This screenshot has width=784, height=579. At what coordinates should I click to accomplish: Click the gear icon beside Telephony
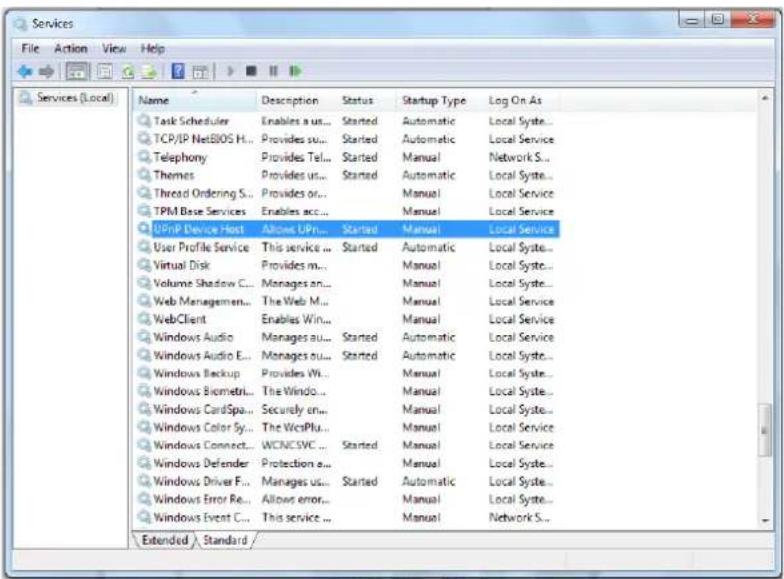144,156
